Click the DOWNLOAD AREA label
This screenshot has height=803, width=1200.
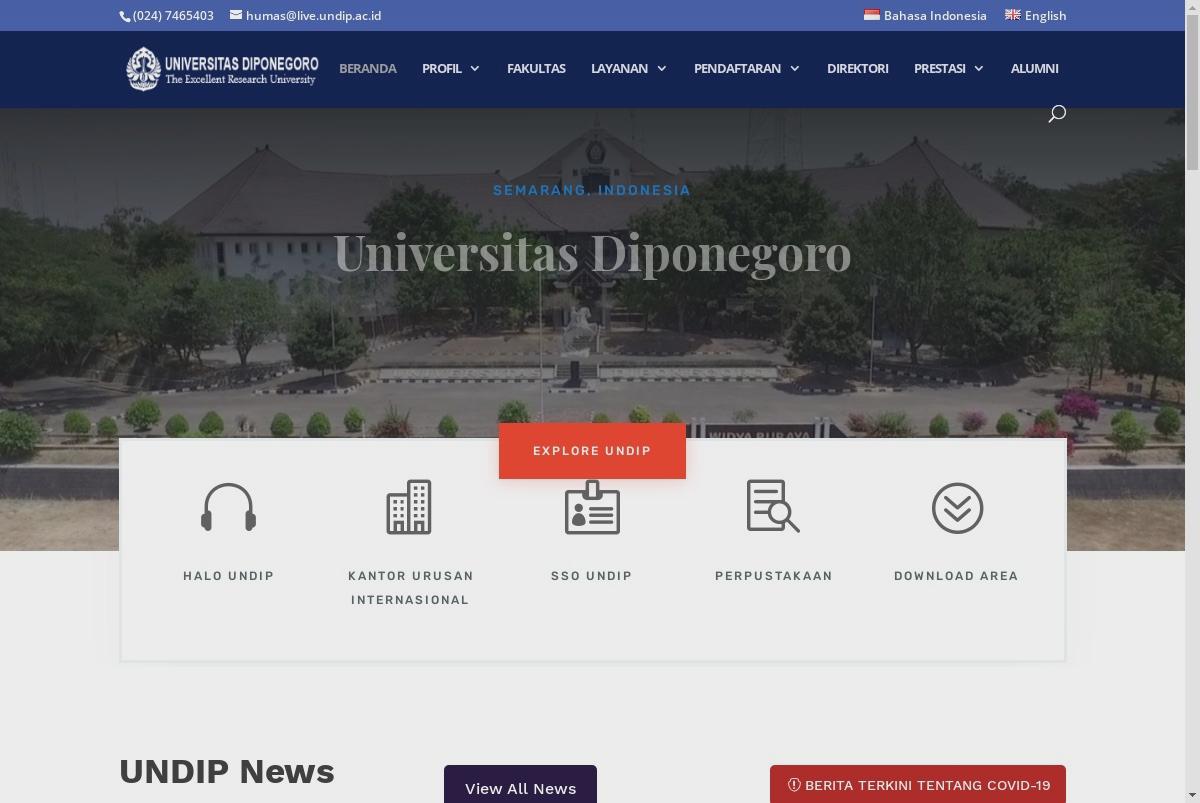pos(956,576)
